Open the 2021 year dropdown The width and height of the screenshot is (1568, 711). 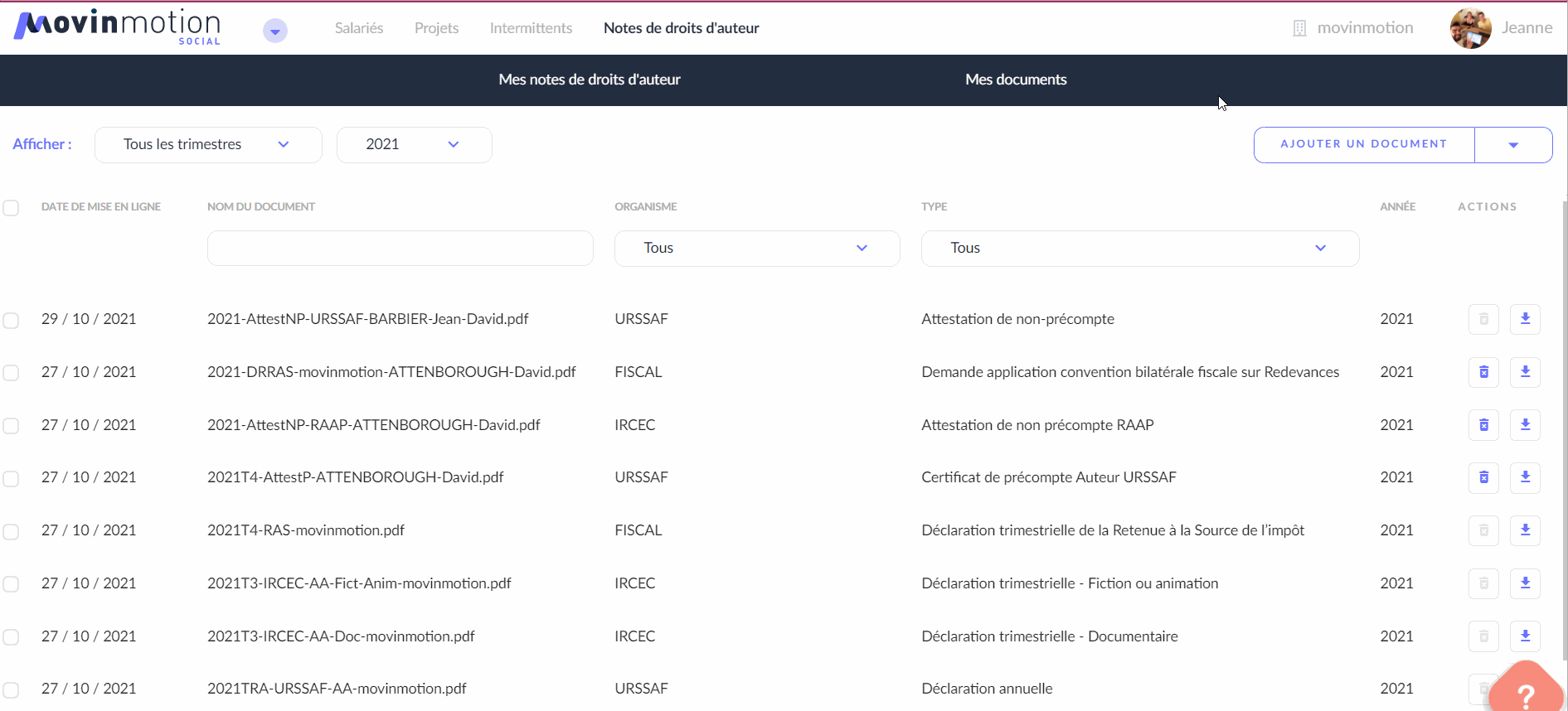click(x=415, y=145)
